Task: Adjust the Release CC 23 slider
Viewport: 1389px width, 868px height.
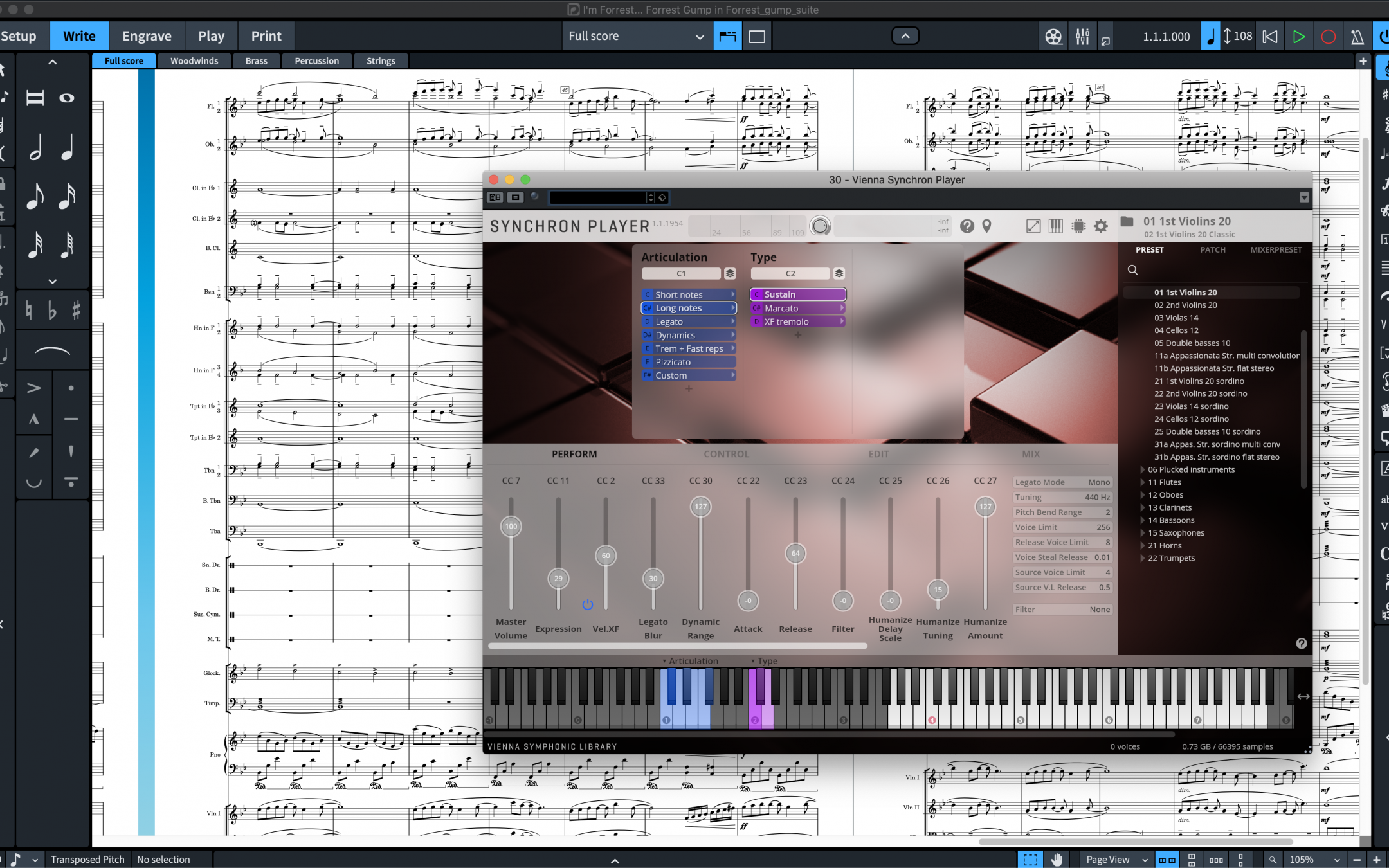Action: pyautogui.click(x=795, y=553)
